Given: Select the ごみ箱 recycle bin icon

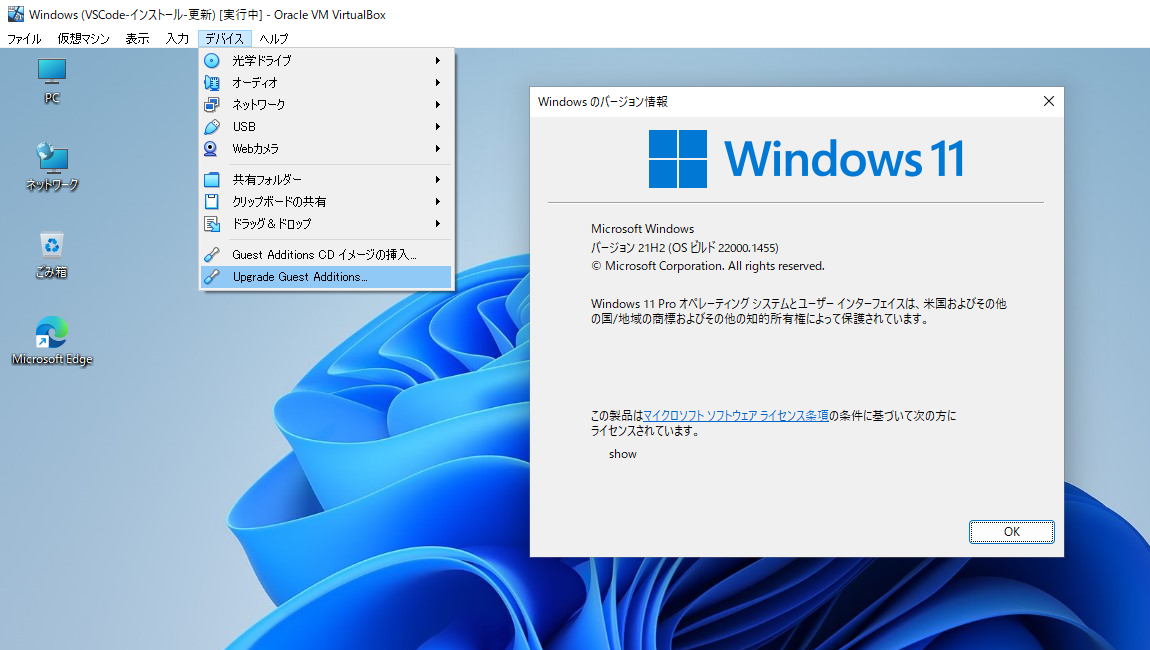Looking at the screenshot, I should coord(51,255).
